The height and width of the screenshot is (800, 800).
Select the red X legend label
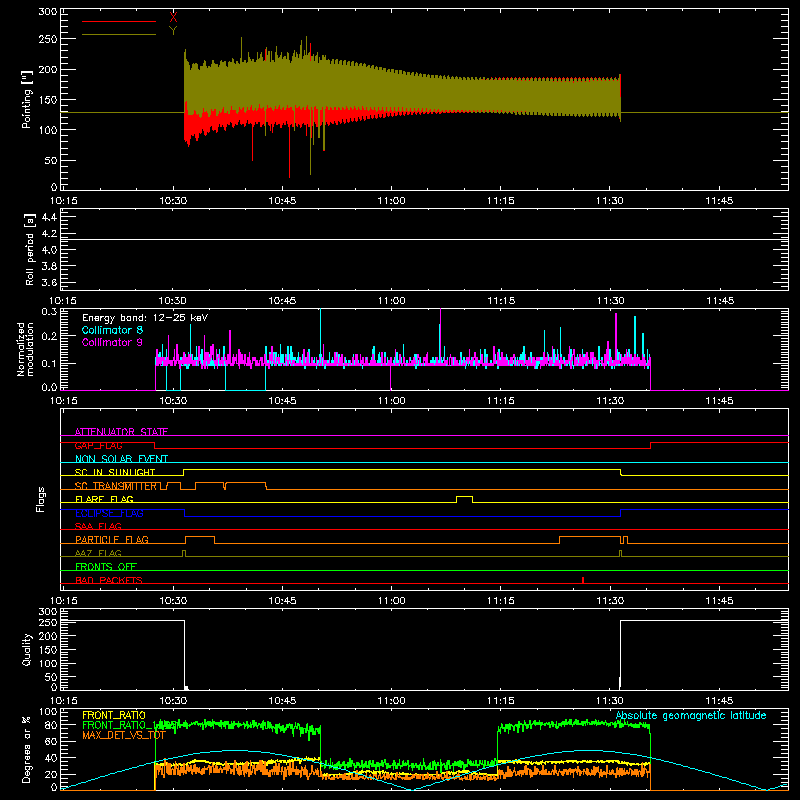(173, 17)
